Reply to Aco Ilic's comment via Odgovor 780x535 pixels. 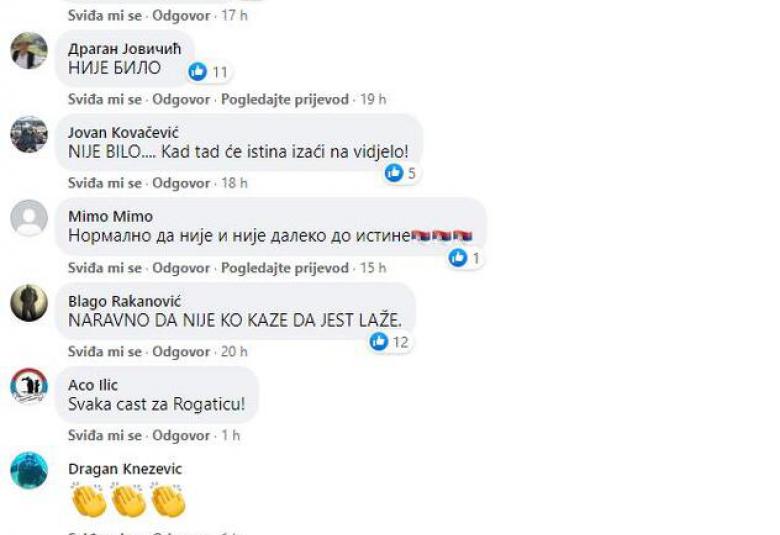click(x=181, y=435)
